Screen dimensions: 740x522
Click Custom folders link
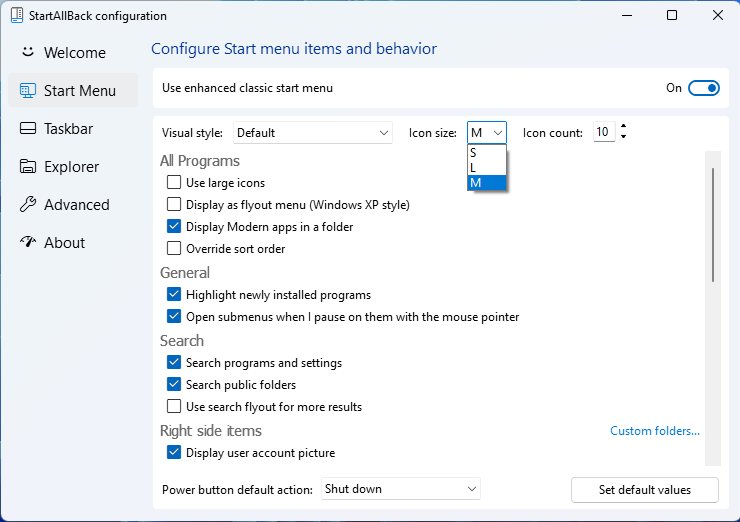point(655,430)
